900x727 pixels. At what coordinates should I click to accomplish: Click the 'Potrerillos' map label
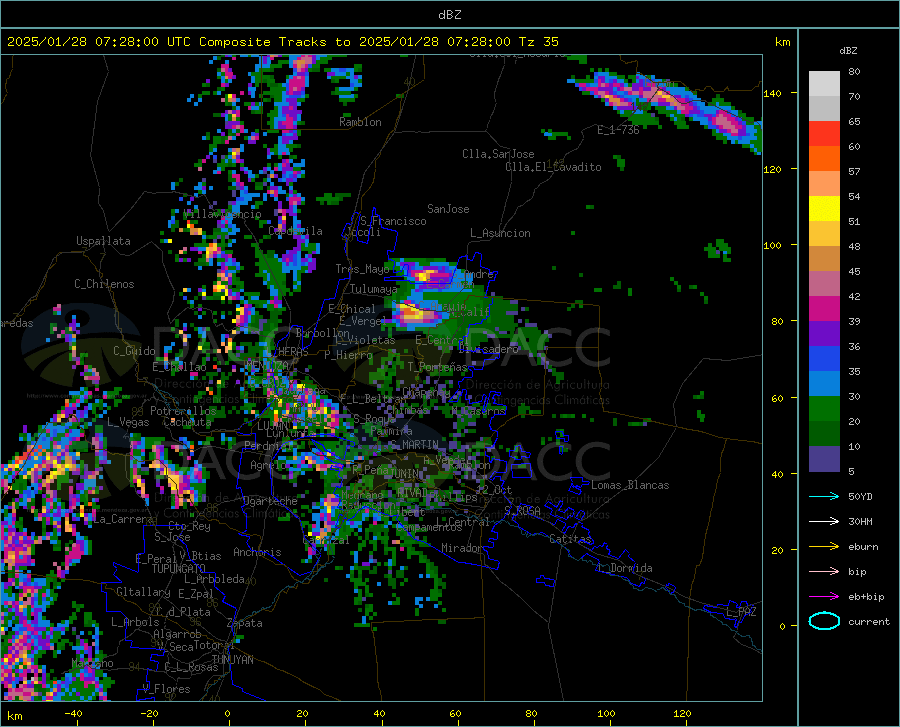click(183, 411)
